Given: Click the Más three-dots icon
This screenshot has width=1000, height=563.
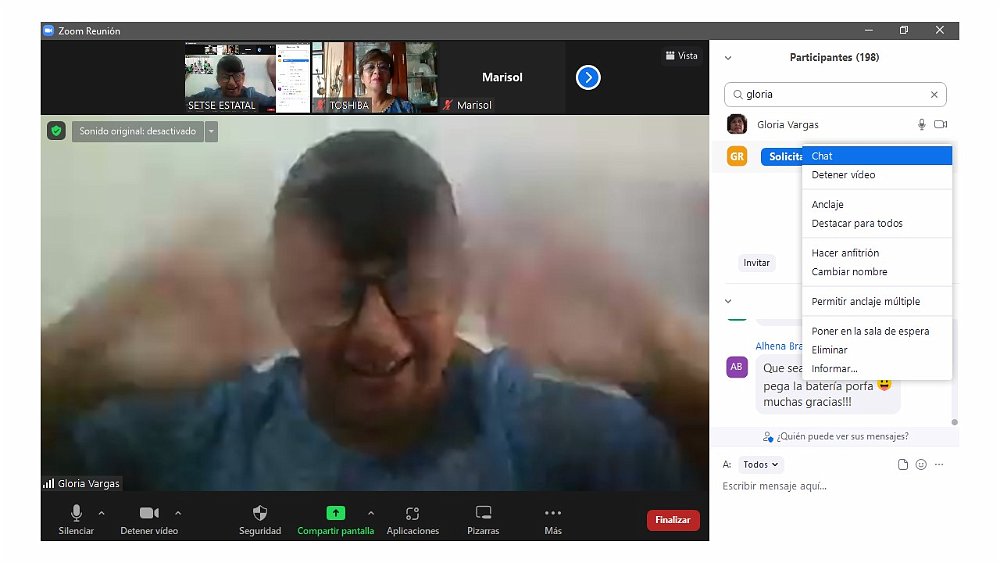Looking at the screenshot, I should tap(553, 513).
